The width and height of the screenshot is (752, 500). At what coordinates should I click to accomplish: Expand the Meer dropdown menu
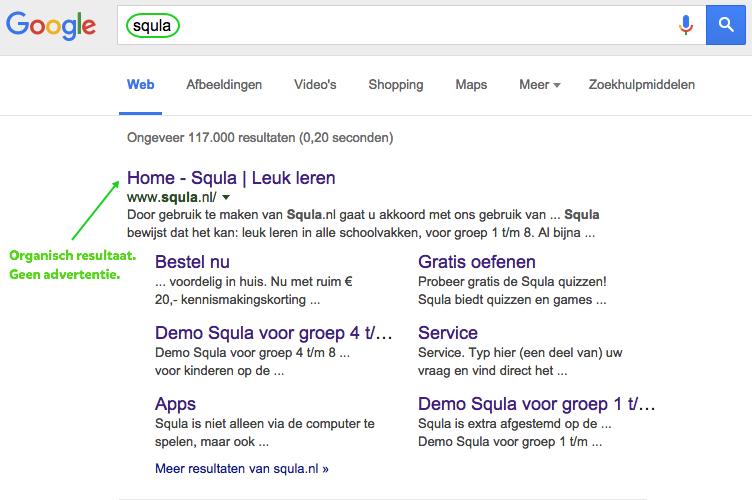click(539, 85)
